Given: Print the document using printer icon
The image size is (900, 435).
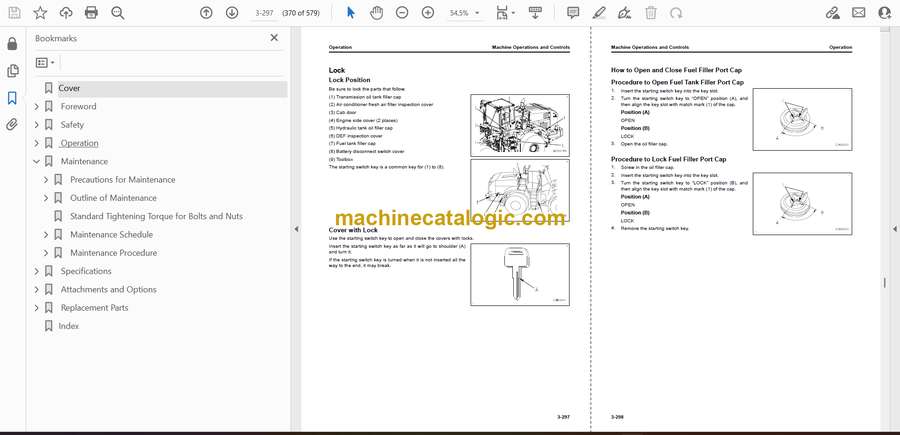Looking at the screenshot, I should [x=92, y=13].
